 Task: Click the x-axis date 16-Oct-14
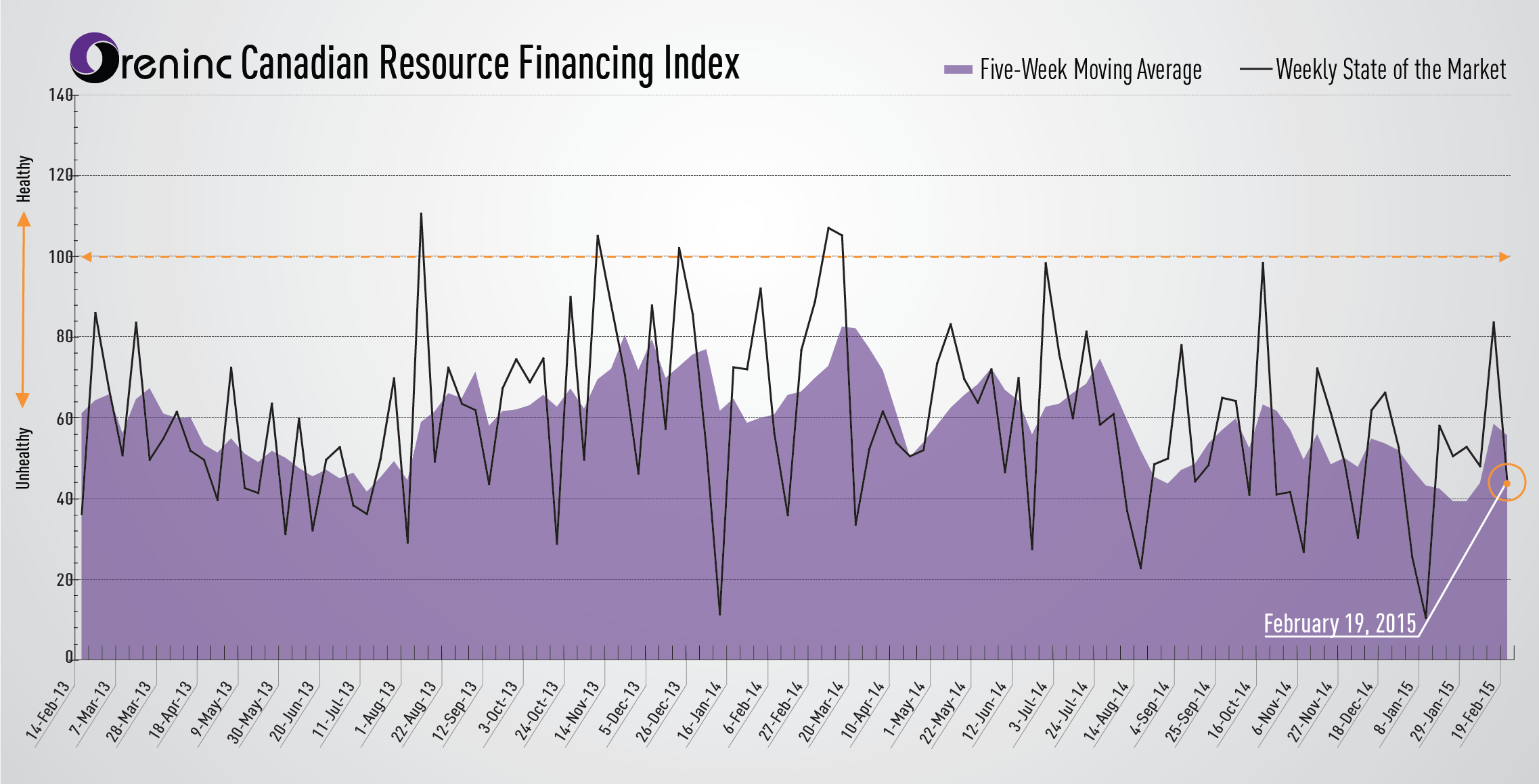point(1230,710)
